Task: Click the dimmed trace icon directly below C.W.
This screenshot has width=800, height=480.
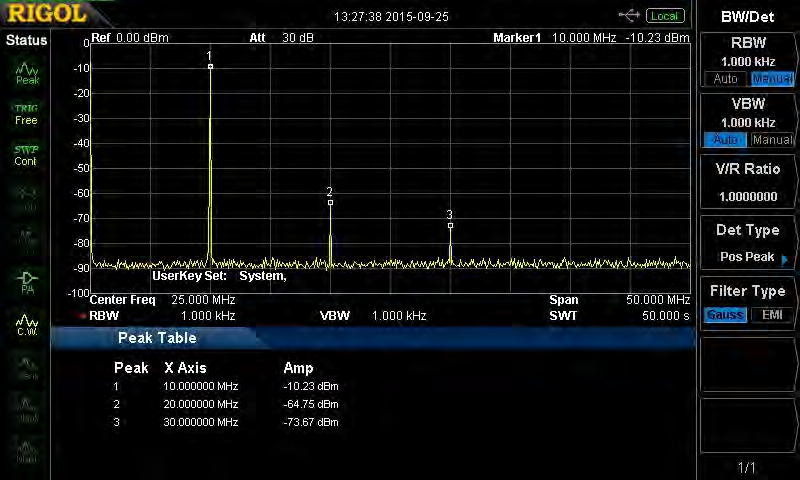Action: (x=27, y=368)
